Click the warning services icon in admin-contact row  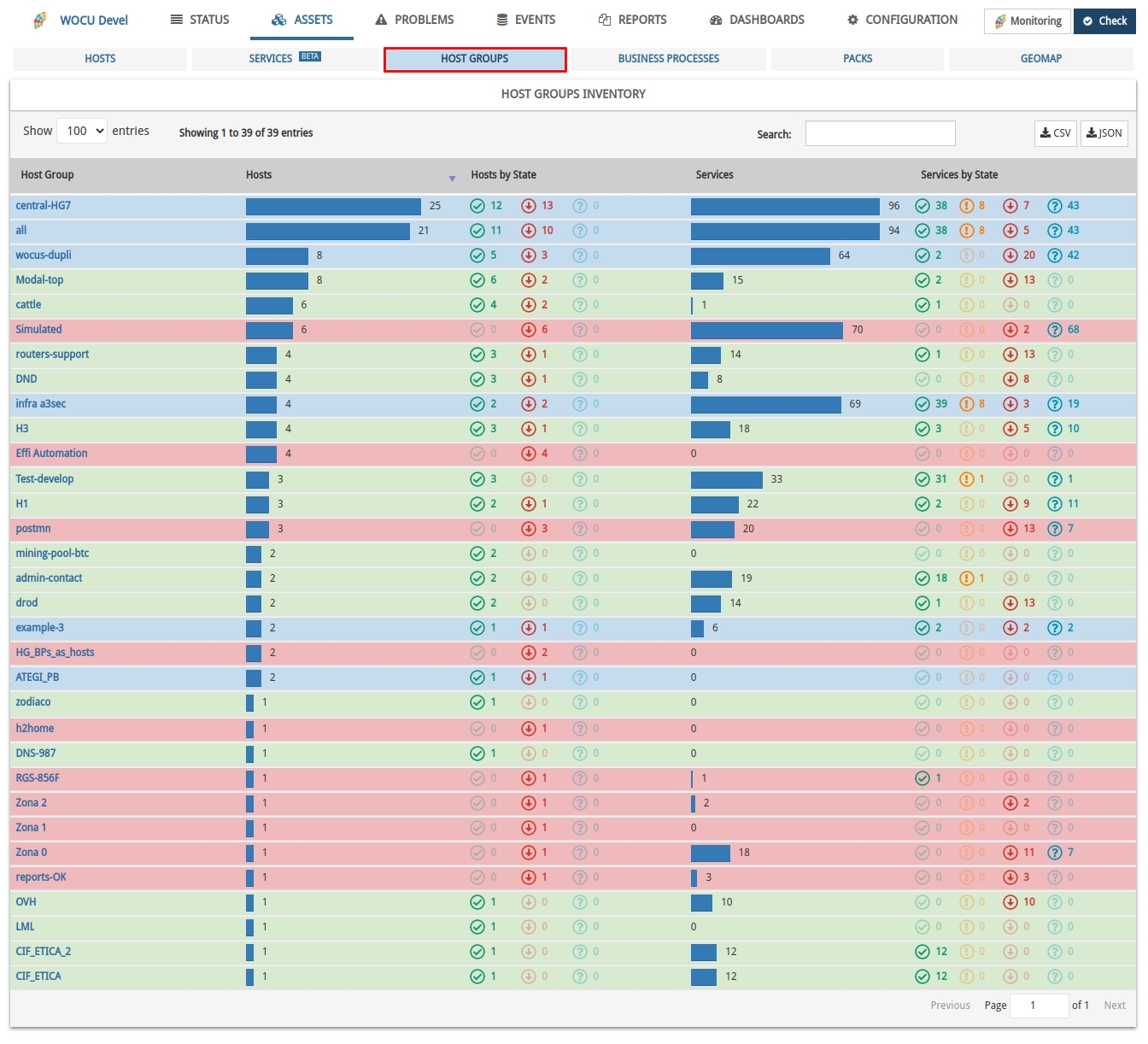pyautogui.click(x=967, y=578)
